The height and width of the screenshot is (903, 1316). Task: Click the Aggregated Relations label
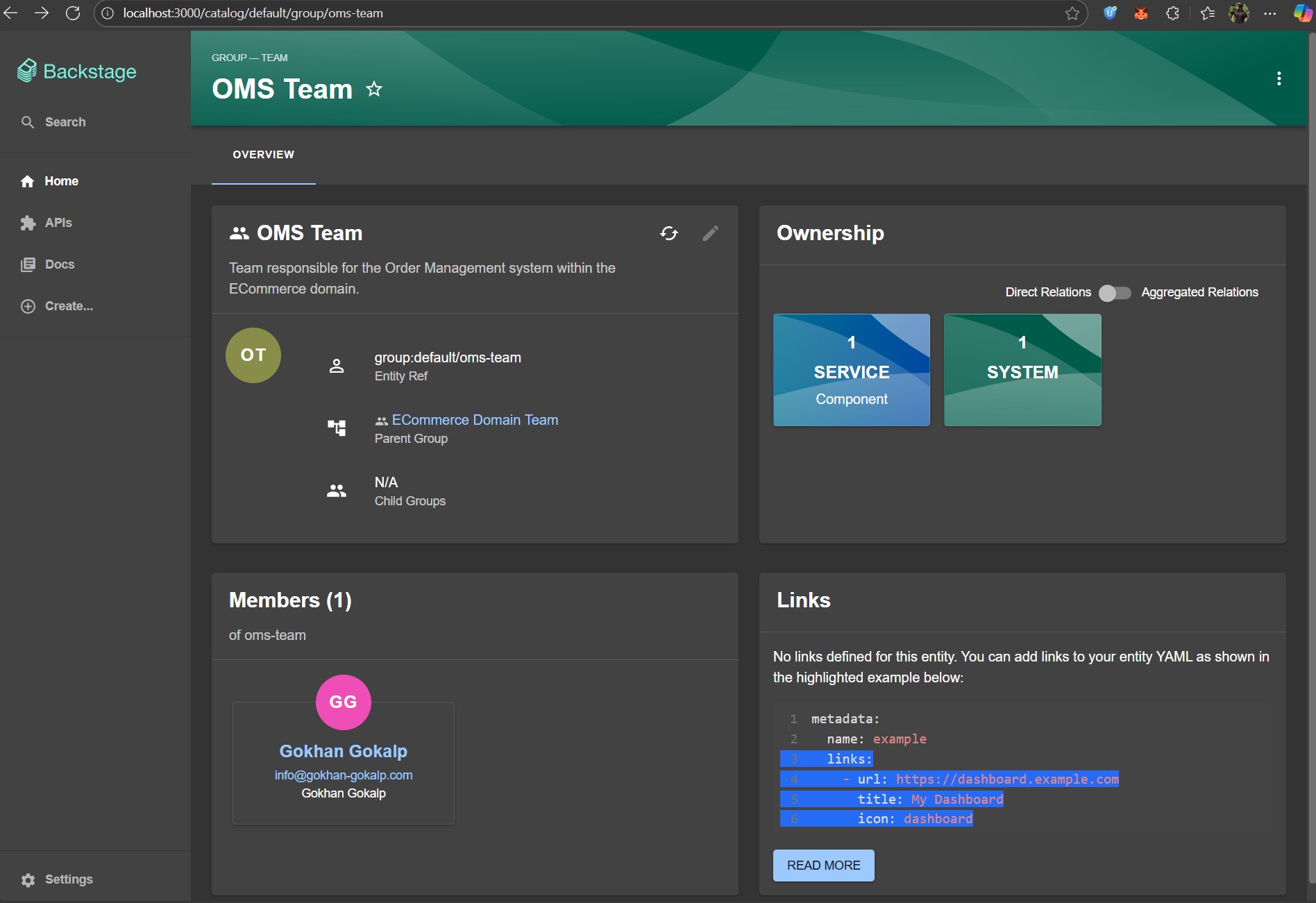coord(1199,292)
